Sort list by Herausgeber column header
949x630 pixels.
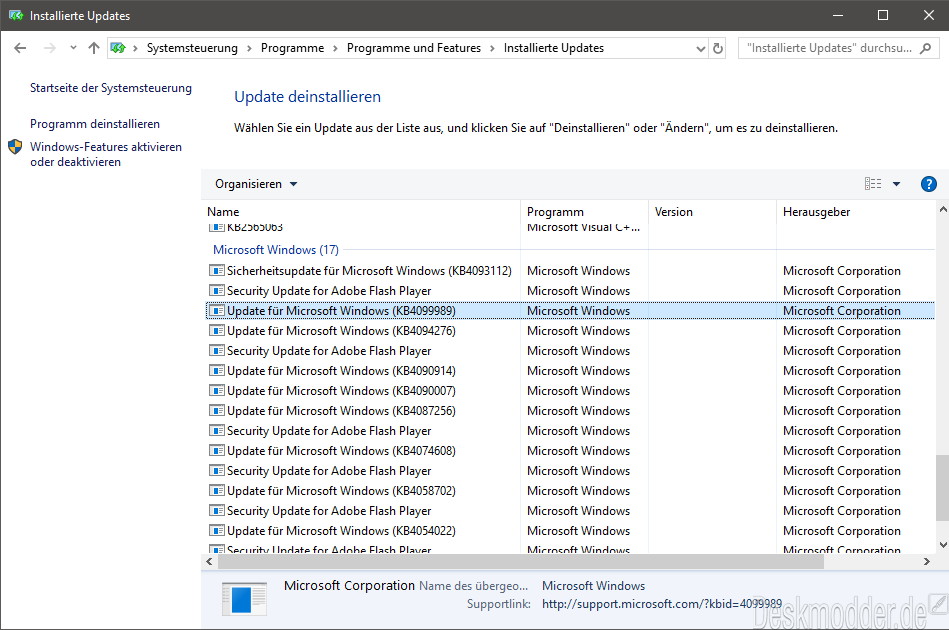click(x=816, y=212)
